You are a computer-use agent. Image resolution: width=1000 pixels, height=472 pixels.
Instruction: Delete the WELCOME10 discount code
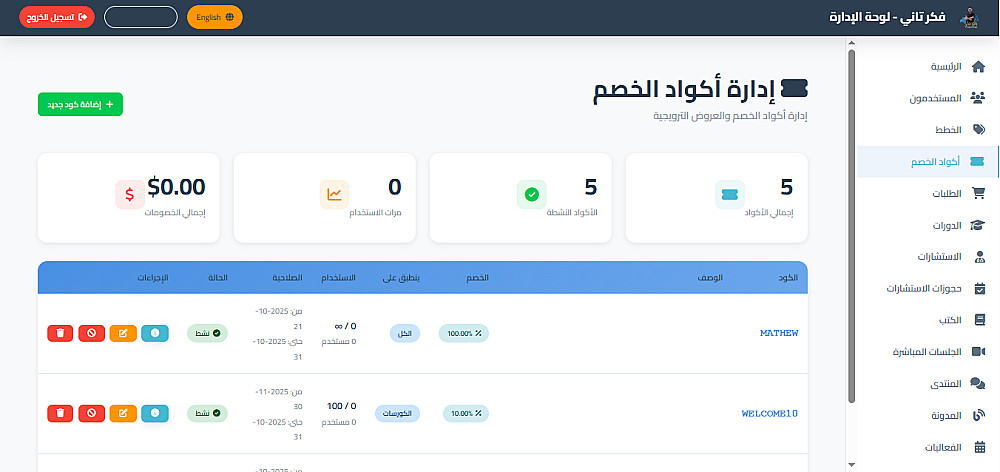click(60, 413)
